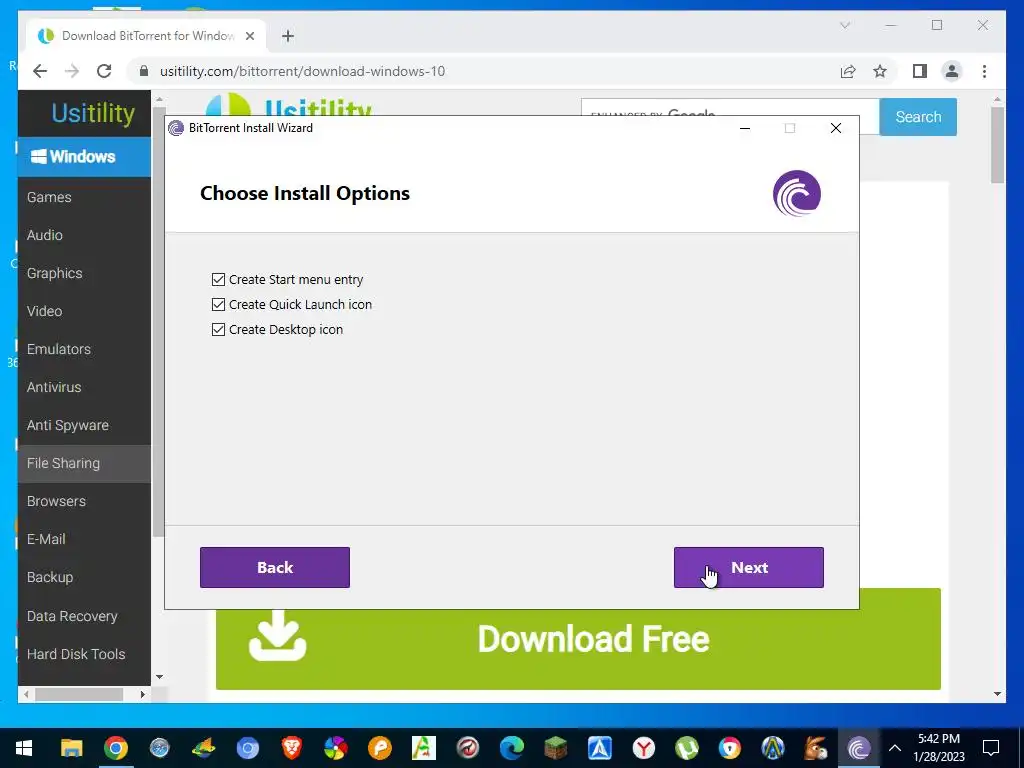The image size is (1024, 768).
Task: Click the Chrome back arrow
Action: 40,71
